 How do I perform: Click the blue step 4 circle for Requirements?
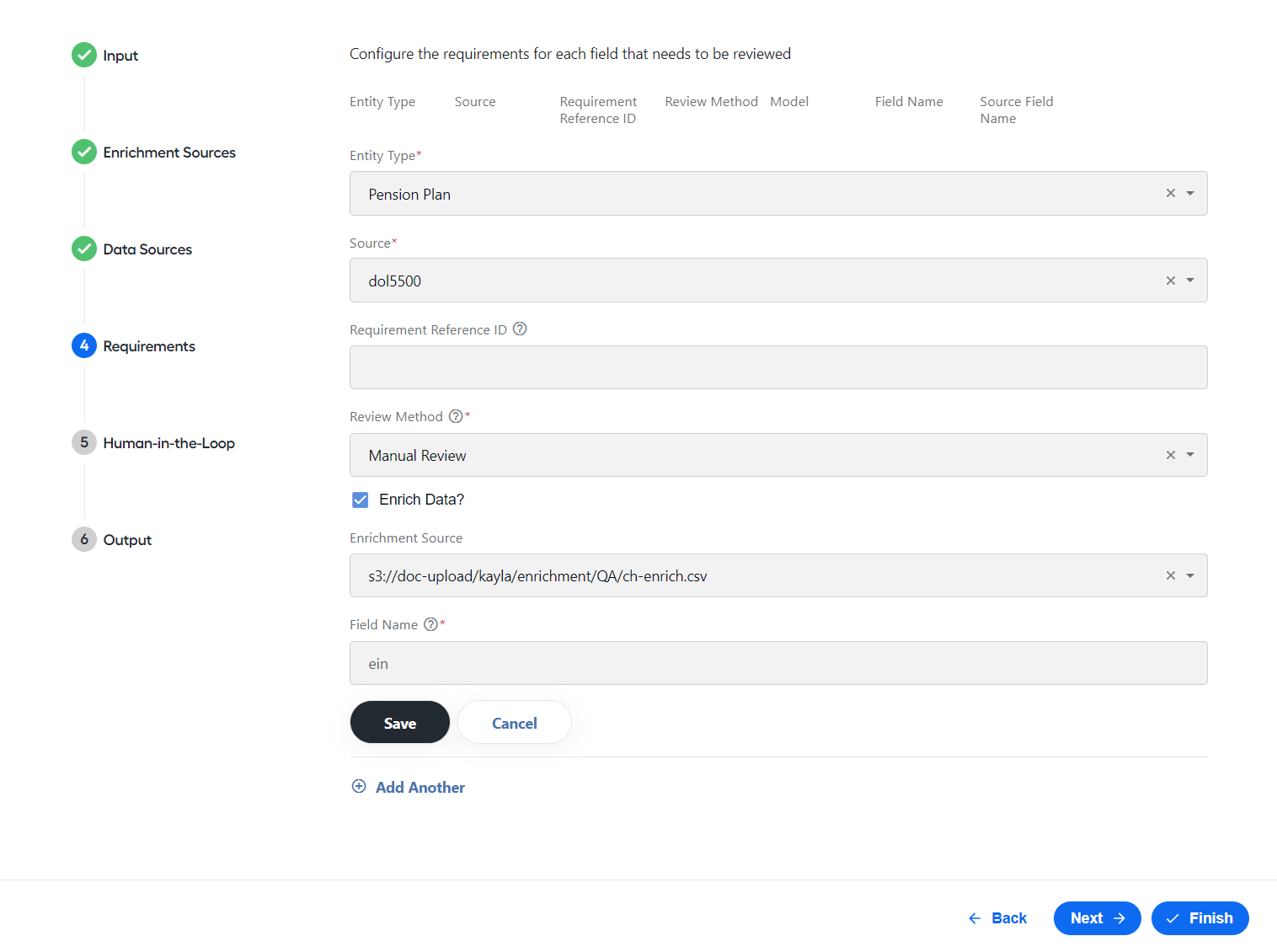point(84,345)
